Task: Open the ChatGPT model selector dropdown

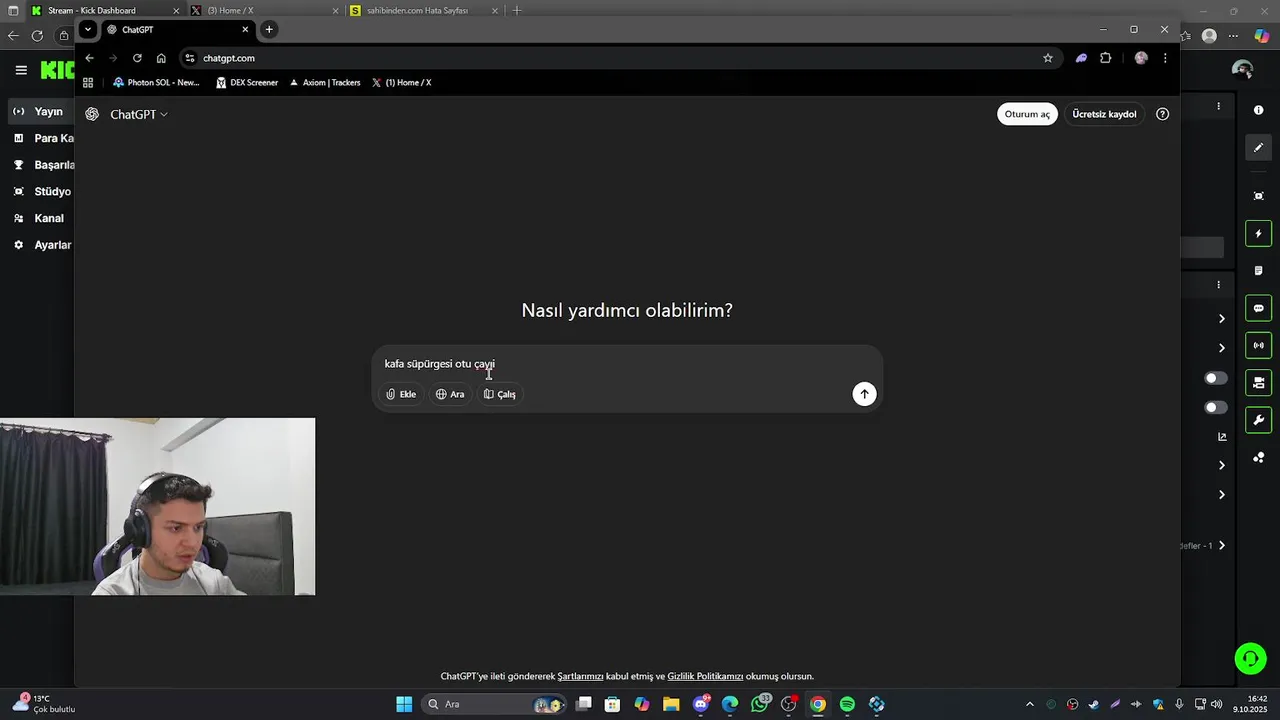Action: tap(139, 114)
